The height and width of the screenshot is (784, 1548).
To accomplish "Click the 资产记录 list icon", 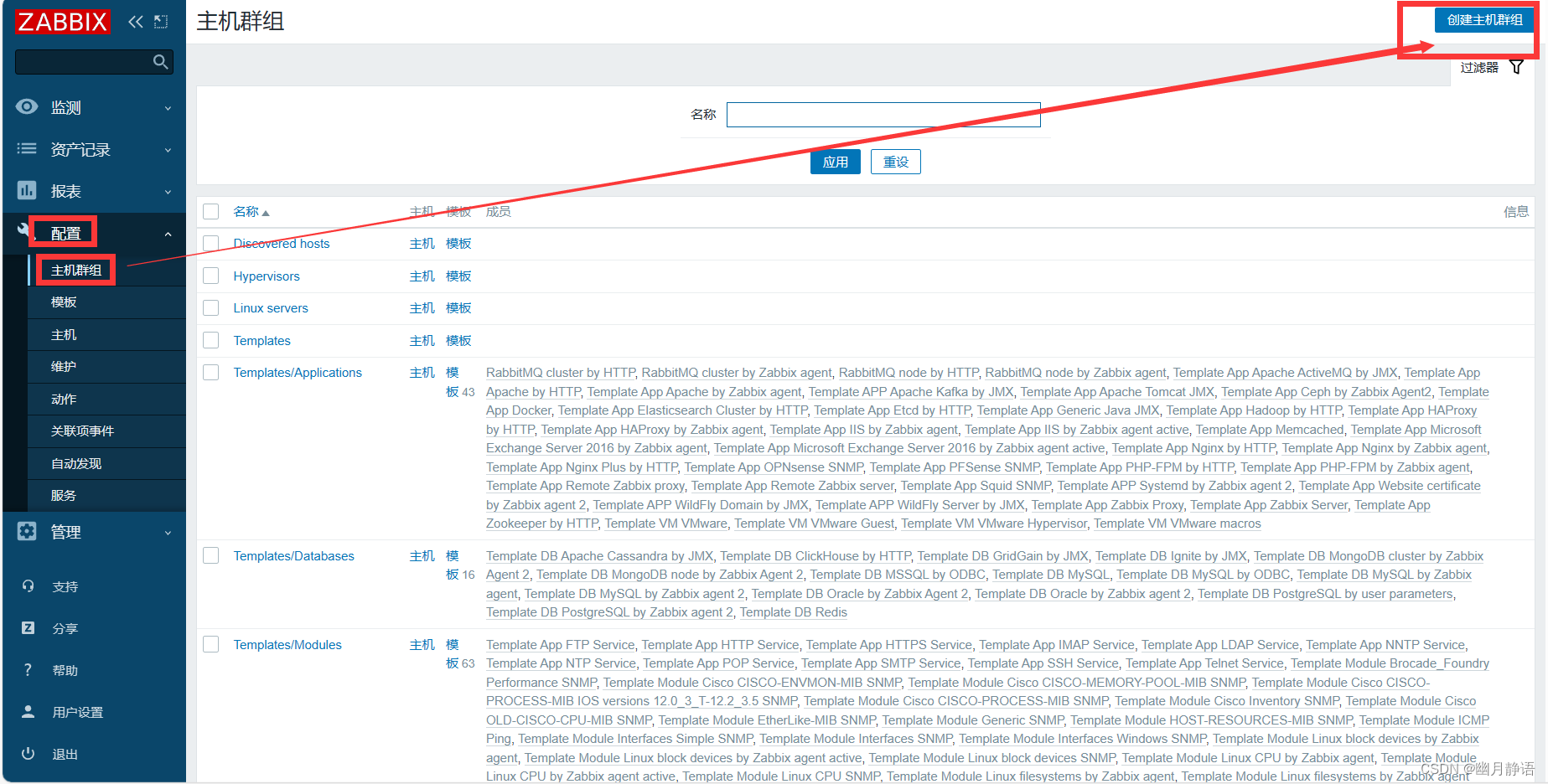I will coord(27,148).
